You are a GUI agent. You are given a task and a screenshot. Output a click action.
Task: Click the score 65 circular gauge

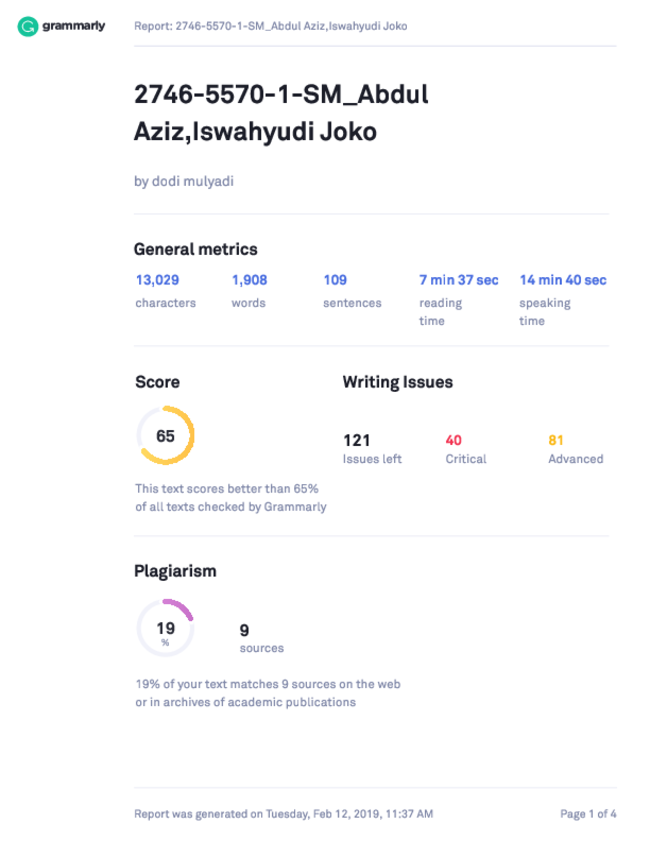165,435
